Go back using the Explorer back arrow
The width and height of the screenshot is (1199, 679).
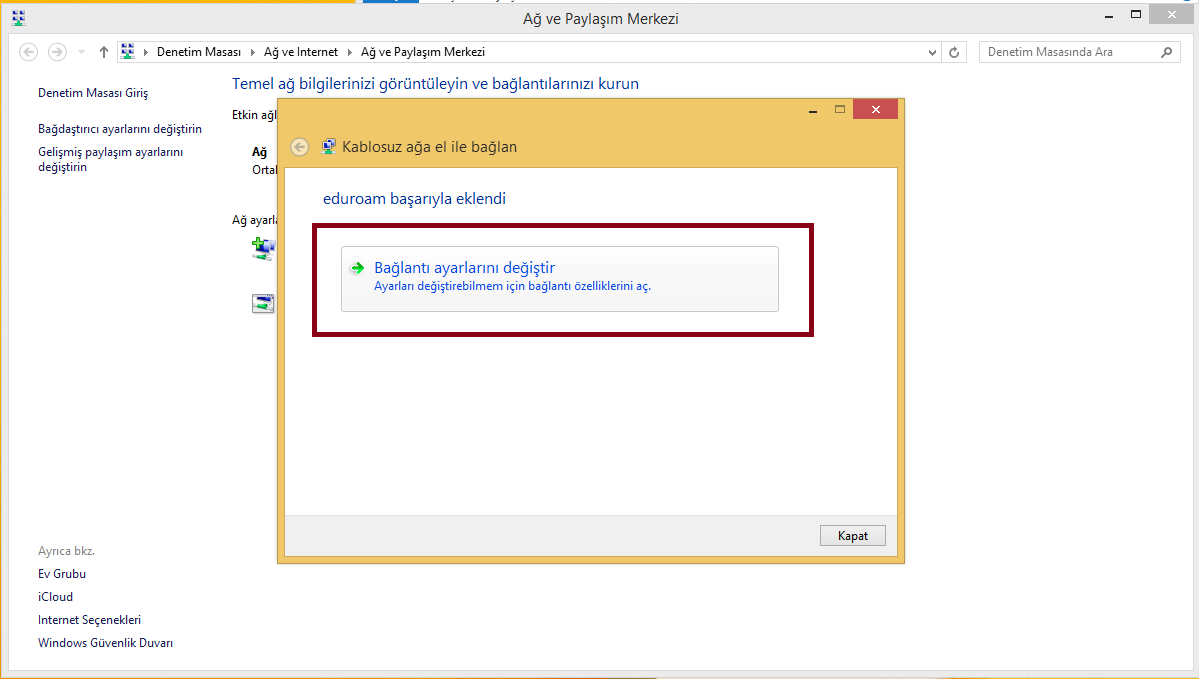coord(29,52)
